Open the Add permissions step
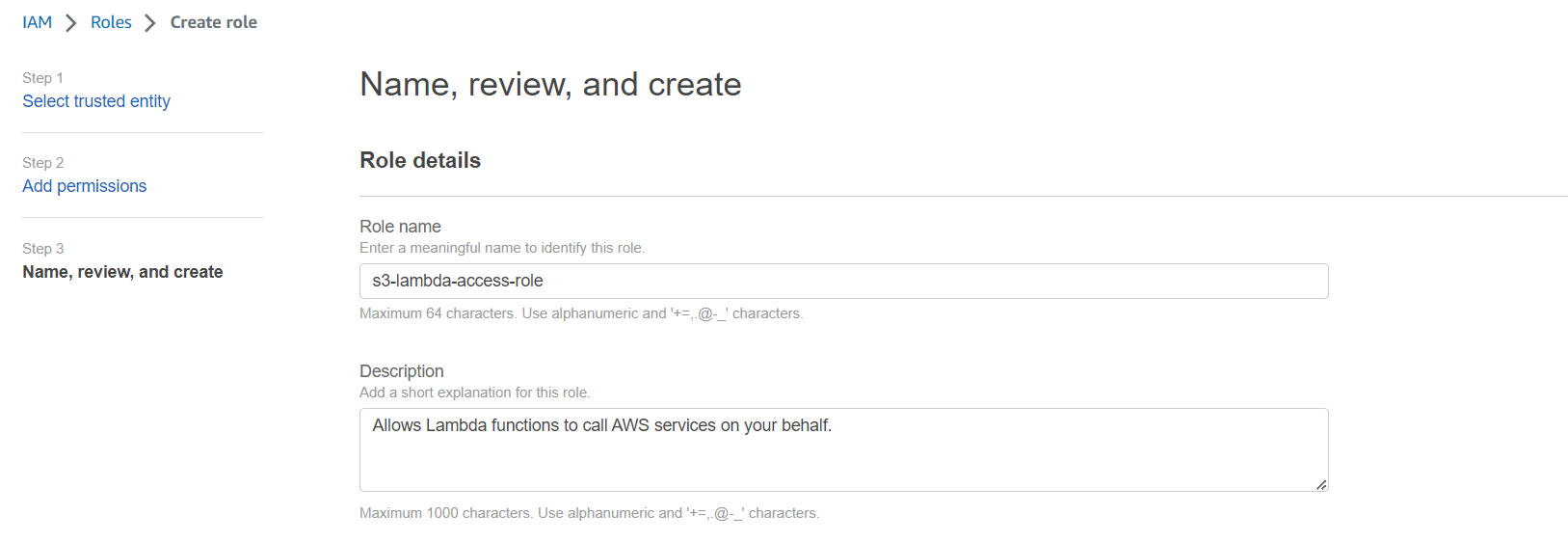The image size is (1568, 542). (x=85, y=186)
